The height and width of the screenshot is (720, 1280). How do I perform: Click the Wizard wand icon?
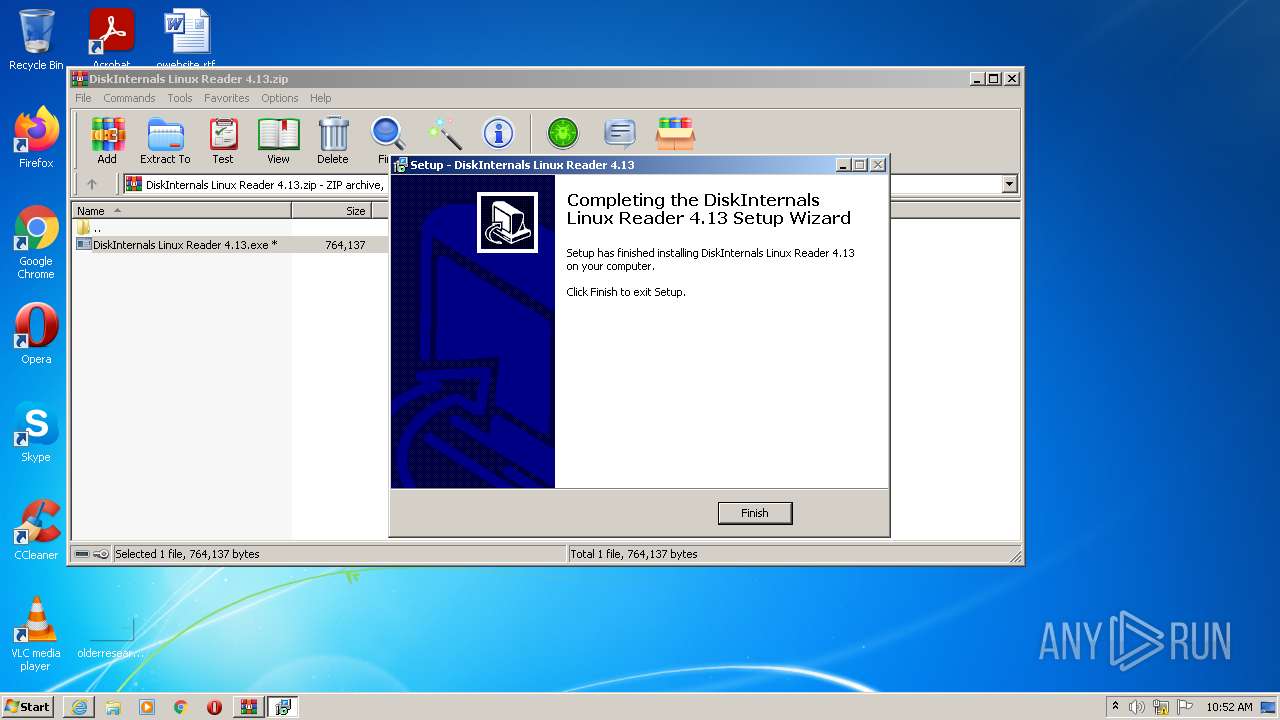click(444, 133)
